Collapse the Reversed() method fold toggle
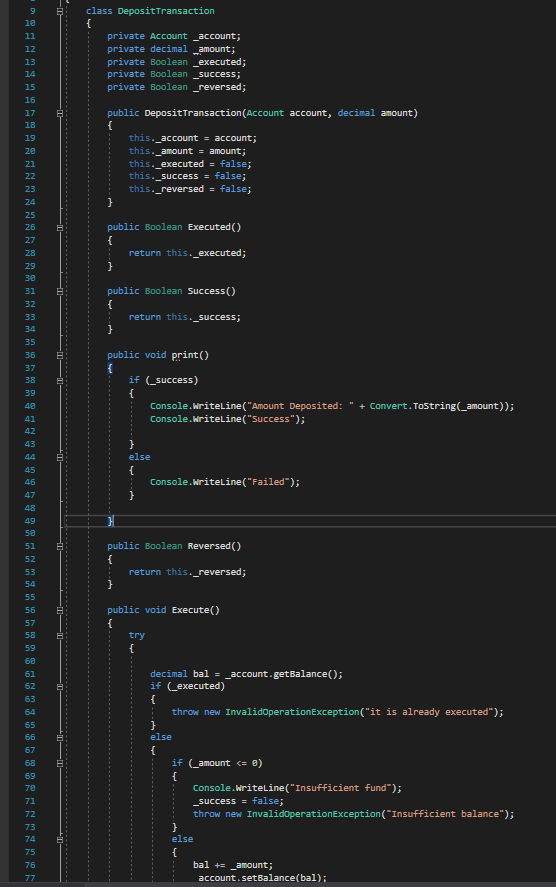 pyautogui.click(x=60, y=546)
